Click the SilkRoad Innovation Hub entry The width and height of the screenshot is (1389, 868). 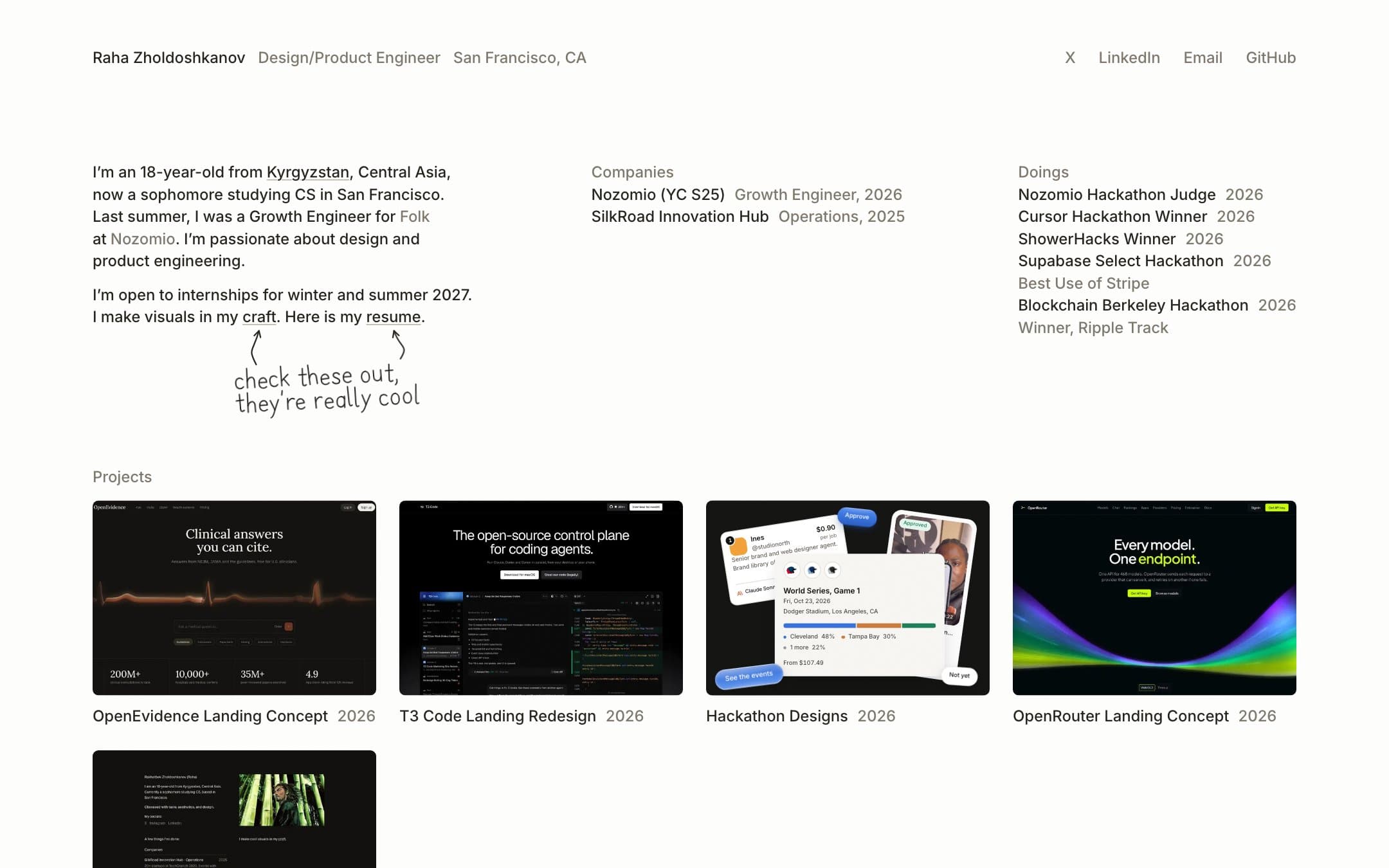pos(680,217)
